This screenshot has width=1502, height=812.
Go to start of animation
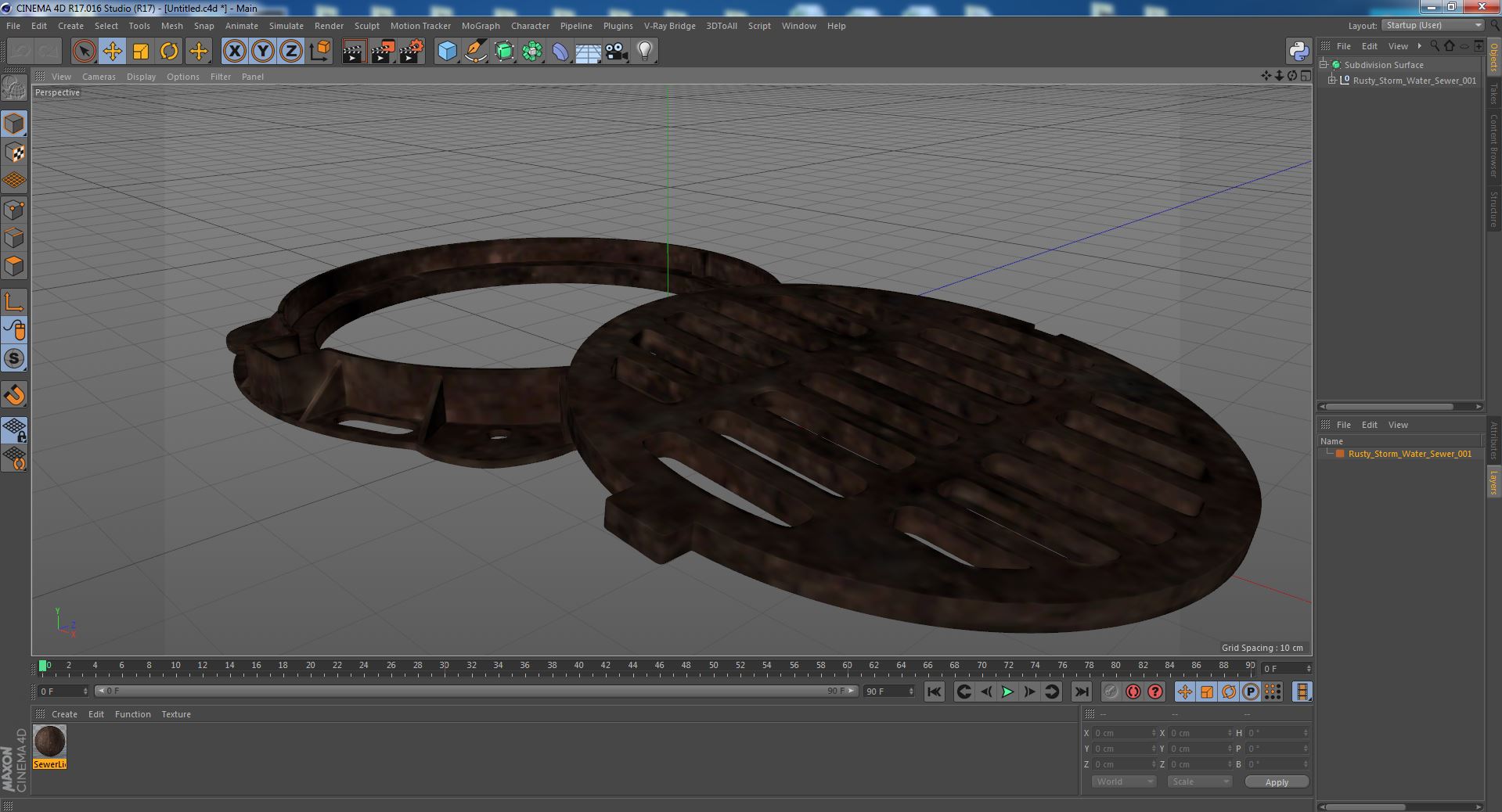click(x=934, y=692)
